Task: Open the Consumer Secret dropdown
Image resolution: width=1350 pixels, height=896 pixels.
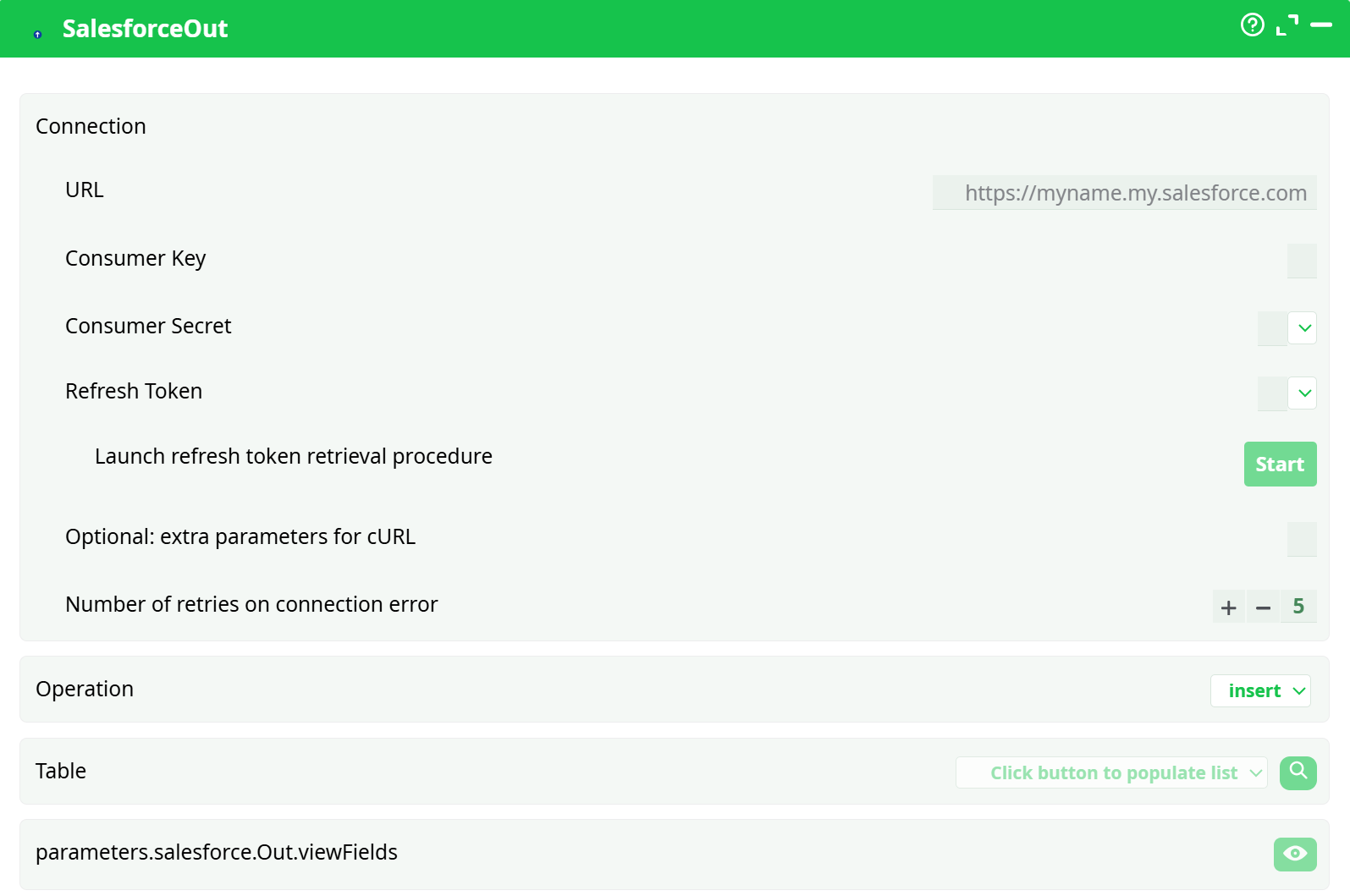Action: click(x=1303, y=328)
